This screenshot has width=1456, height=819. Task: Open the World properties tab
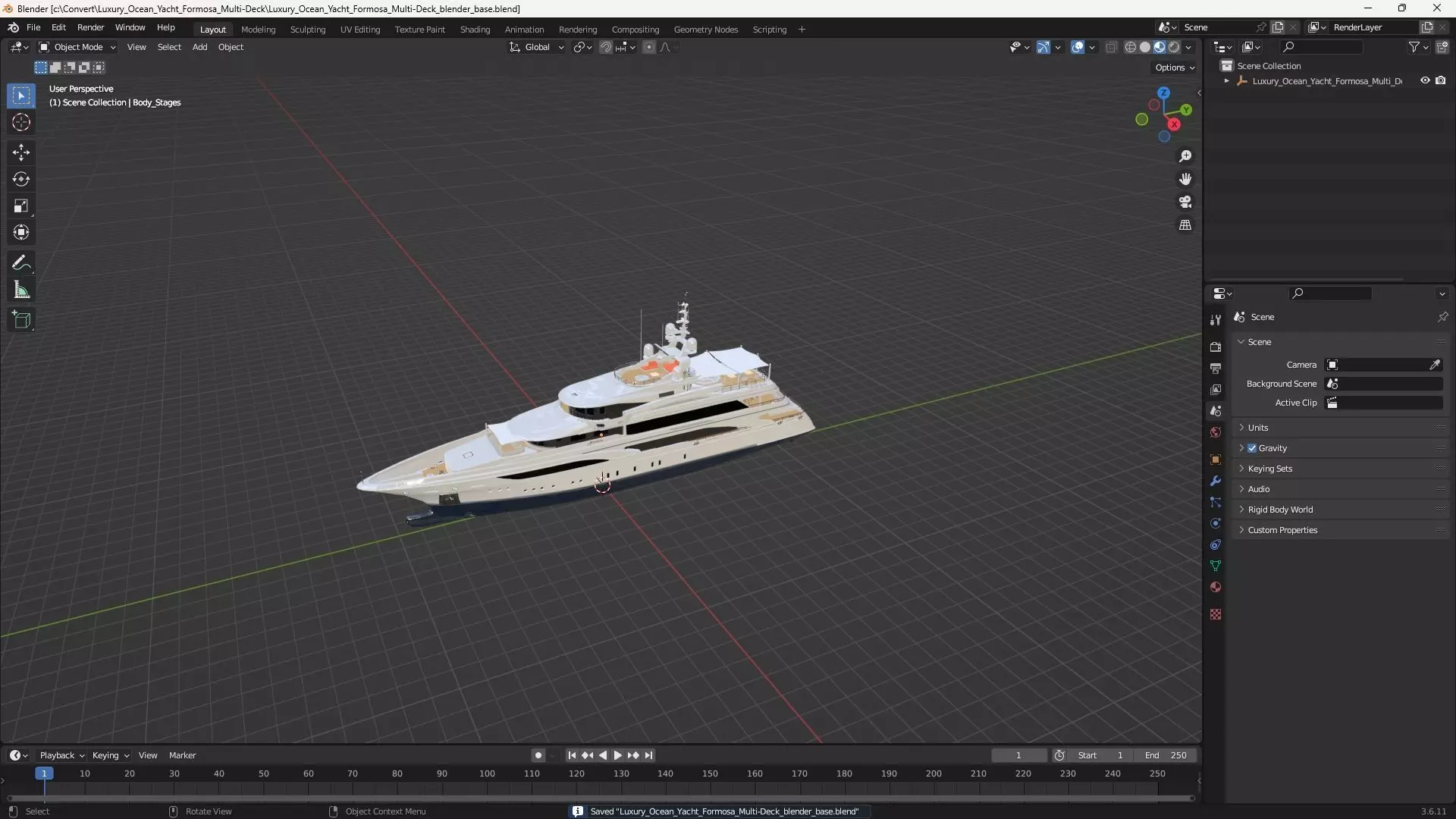point(1216,432)
